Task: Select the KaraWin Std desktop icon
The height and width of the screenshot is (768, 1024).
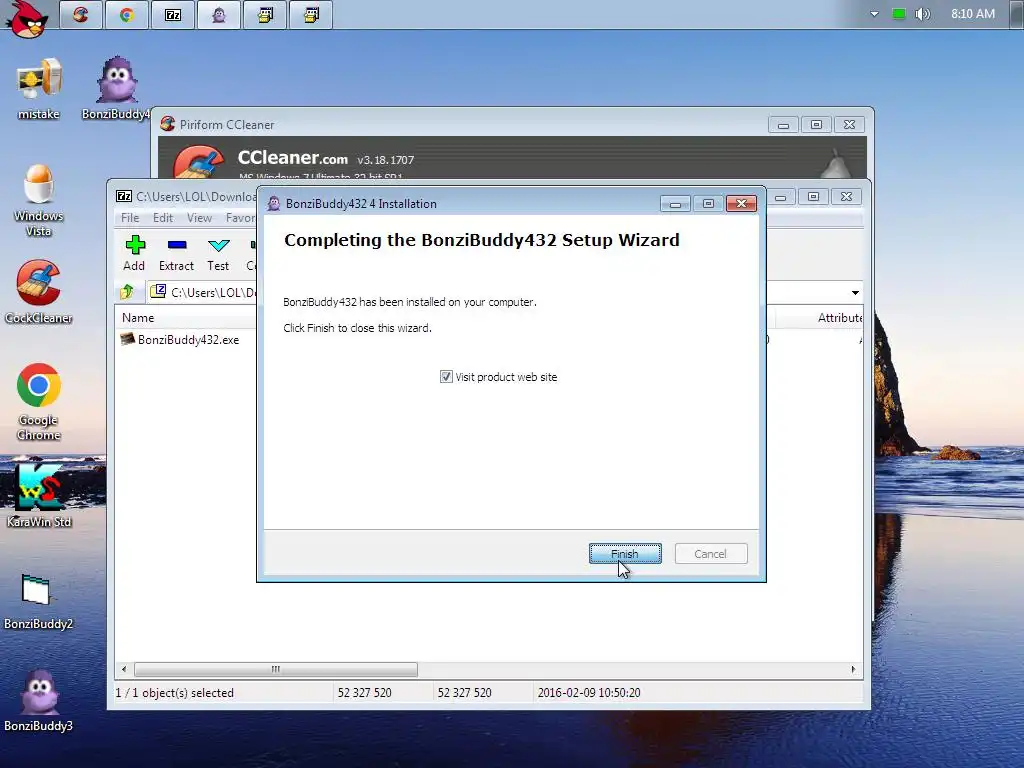Action: [x=39, y=495]
